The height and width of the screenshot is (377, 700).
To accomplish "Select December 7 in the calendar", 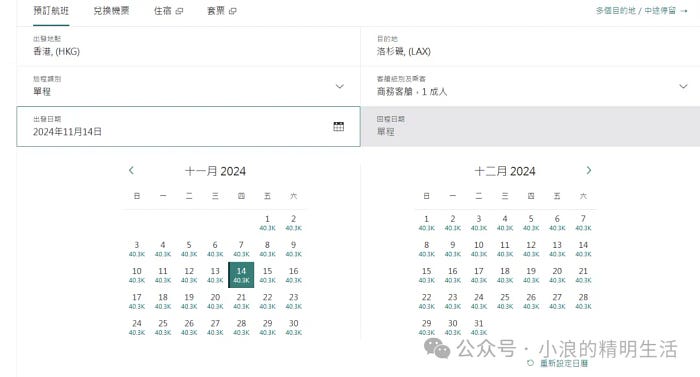I will [583, 222].
